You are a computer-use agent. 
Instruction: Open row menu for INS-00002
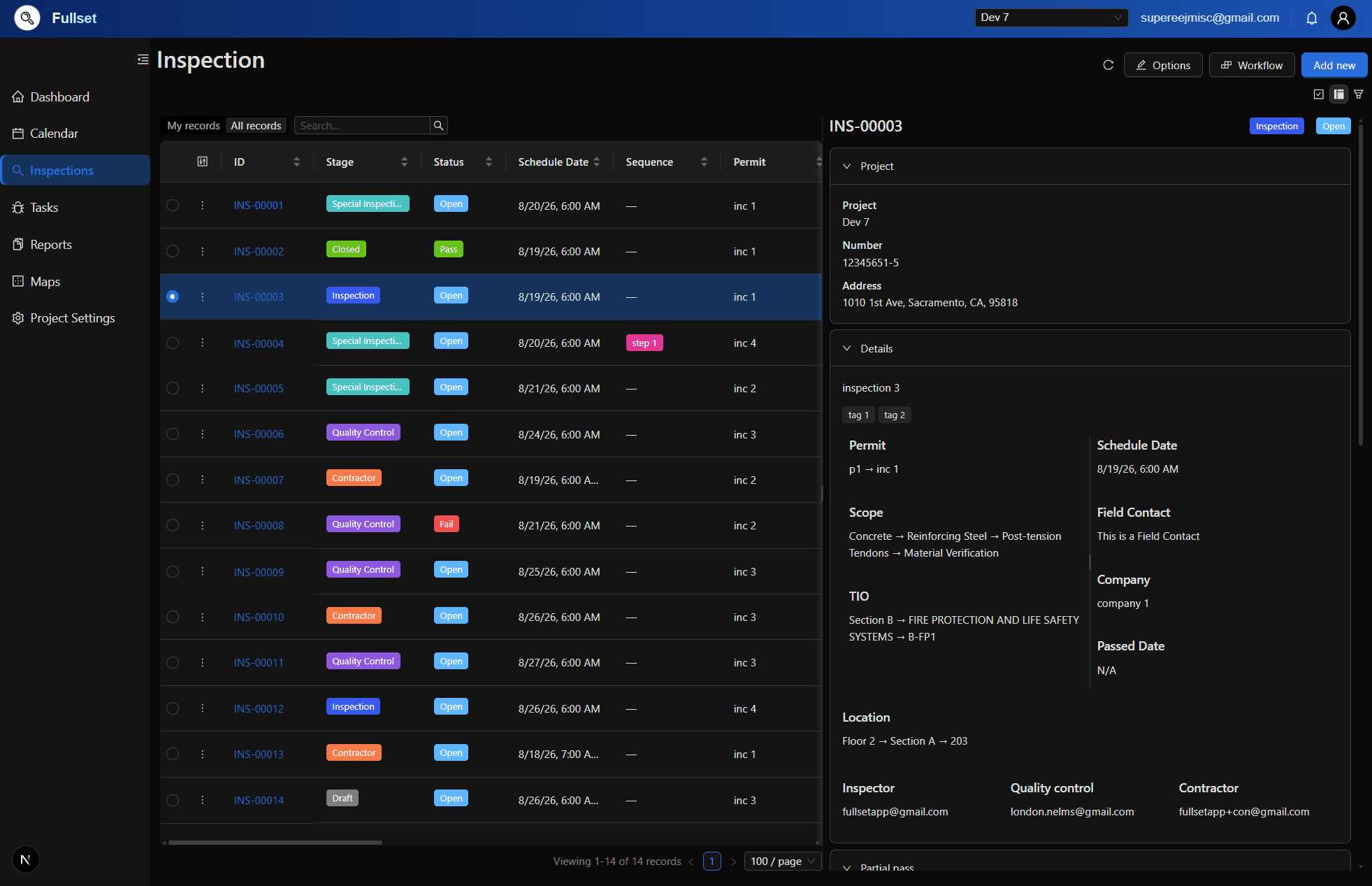click(203, 251)
